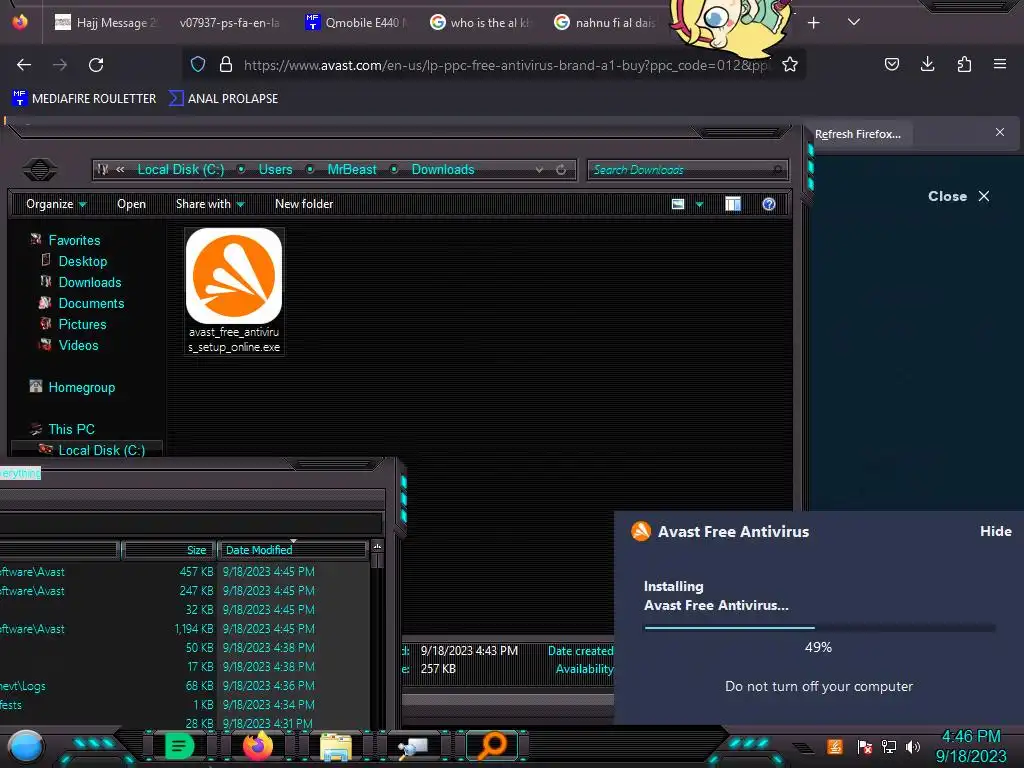The height and width of the screenshot is (768, 1024).
Task: Switch to the Qmobile E440 tab
Action: 355,23
